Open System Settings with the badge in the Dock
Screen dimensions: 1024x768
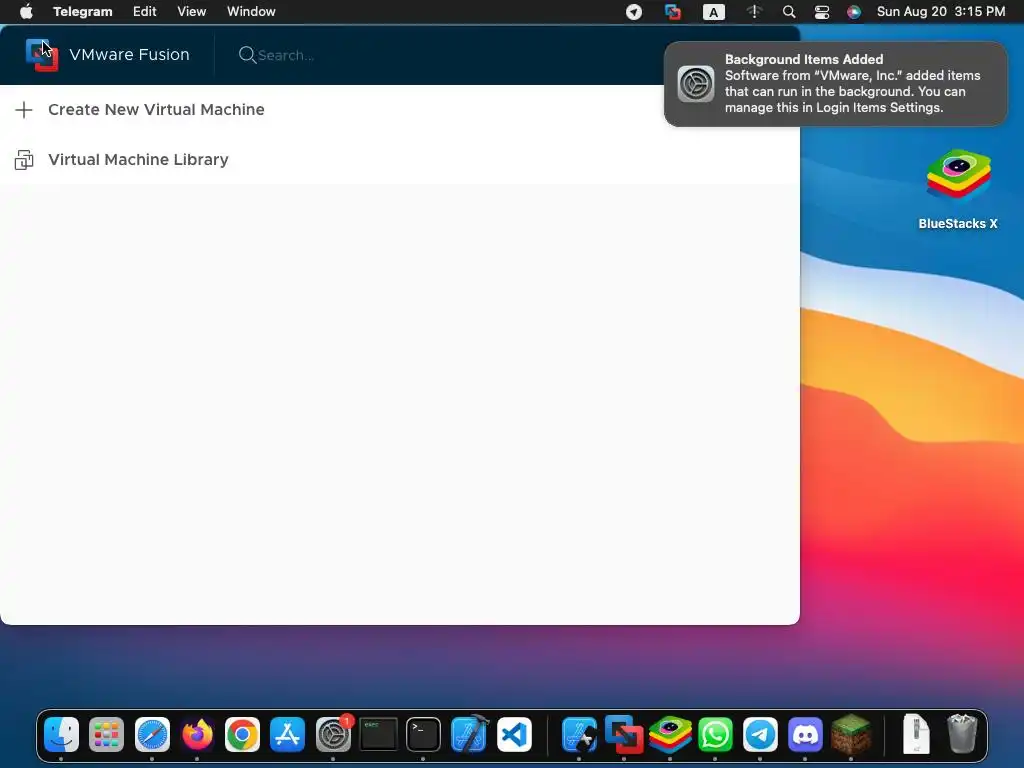tap(333, 735)
